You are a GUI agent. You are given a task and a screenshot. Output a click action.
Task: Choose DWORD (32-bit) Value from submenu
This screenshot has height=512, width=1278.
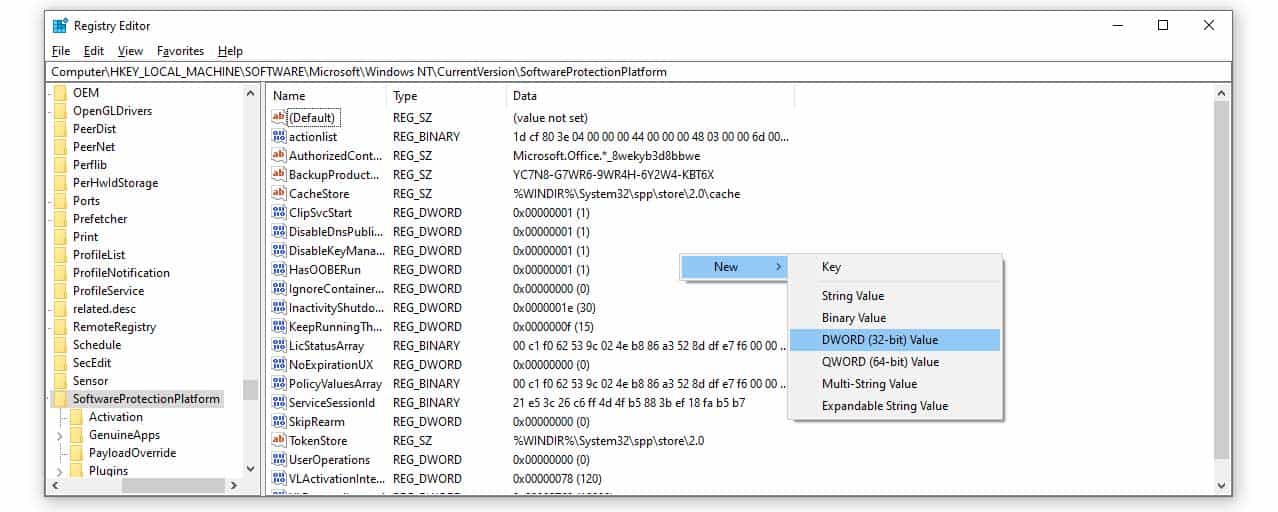[894, 340]
